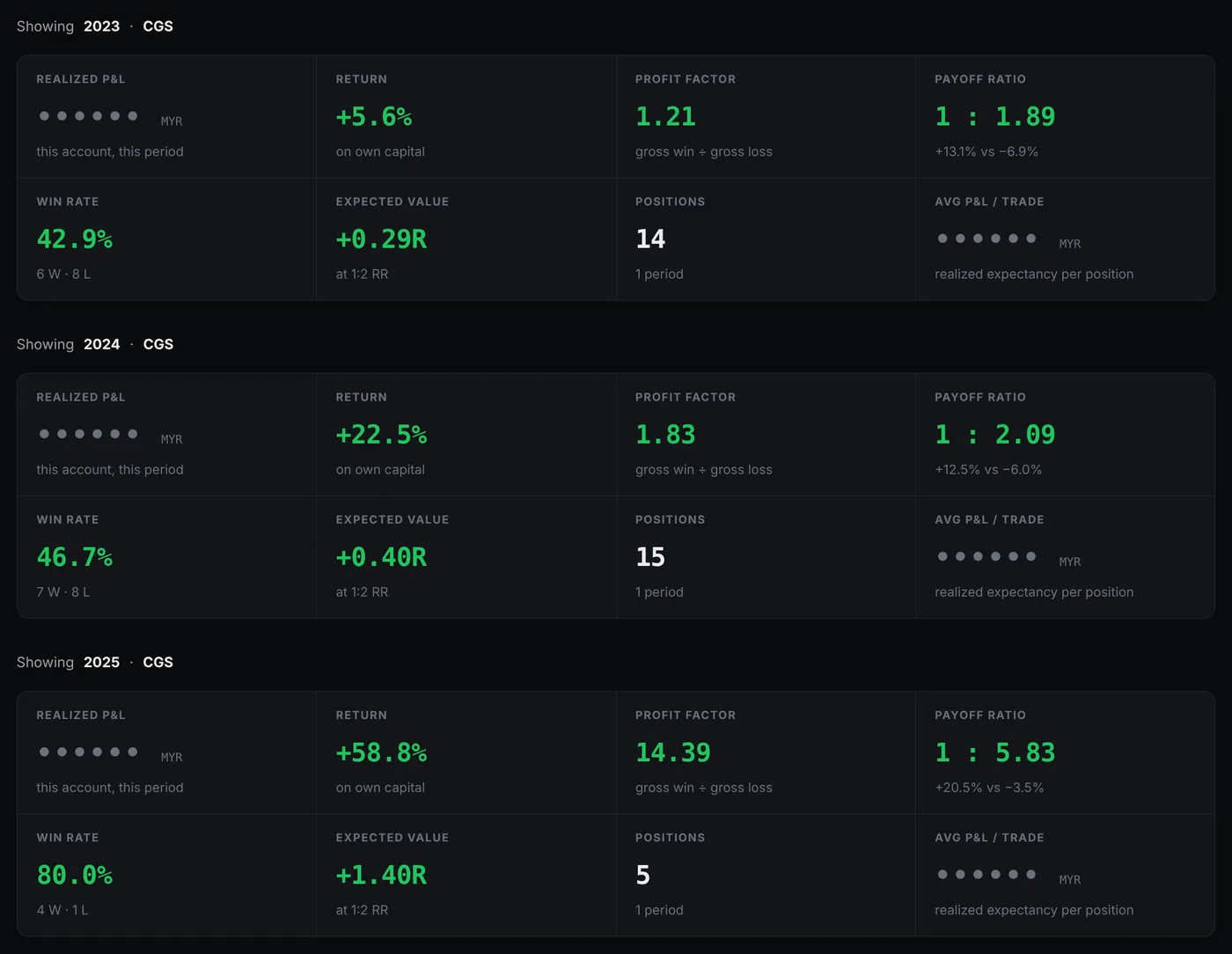Select the 1.21 profit factor value
The image size is (1232, 954).
tap(665, 116)
